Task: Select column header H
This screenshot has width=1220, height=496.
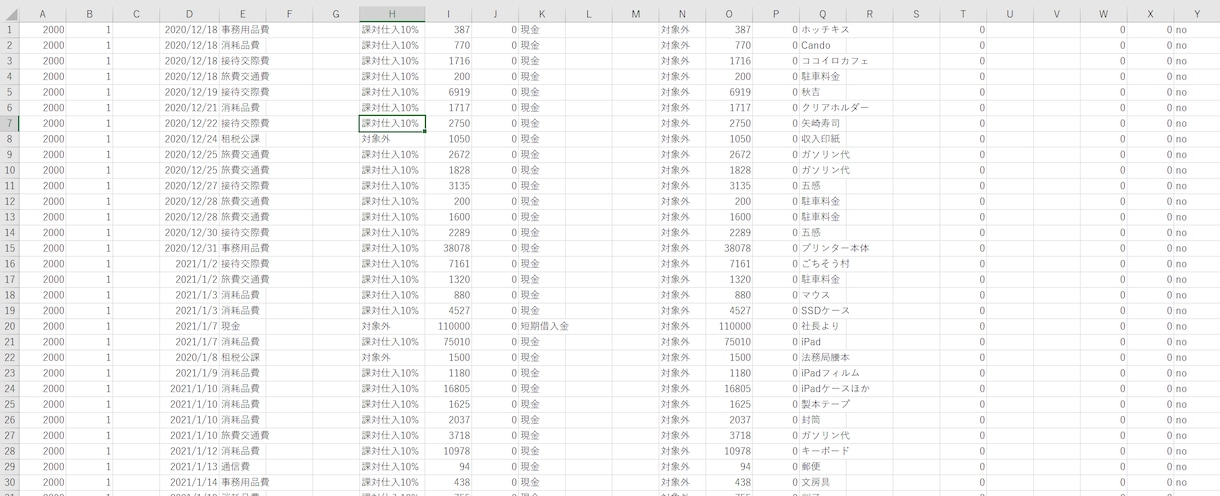Action: (392, 14)
